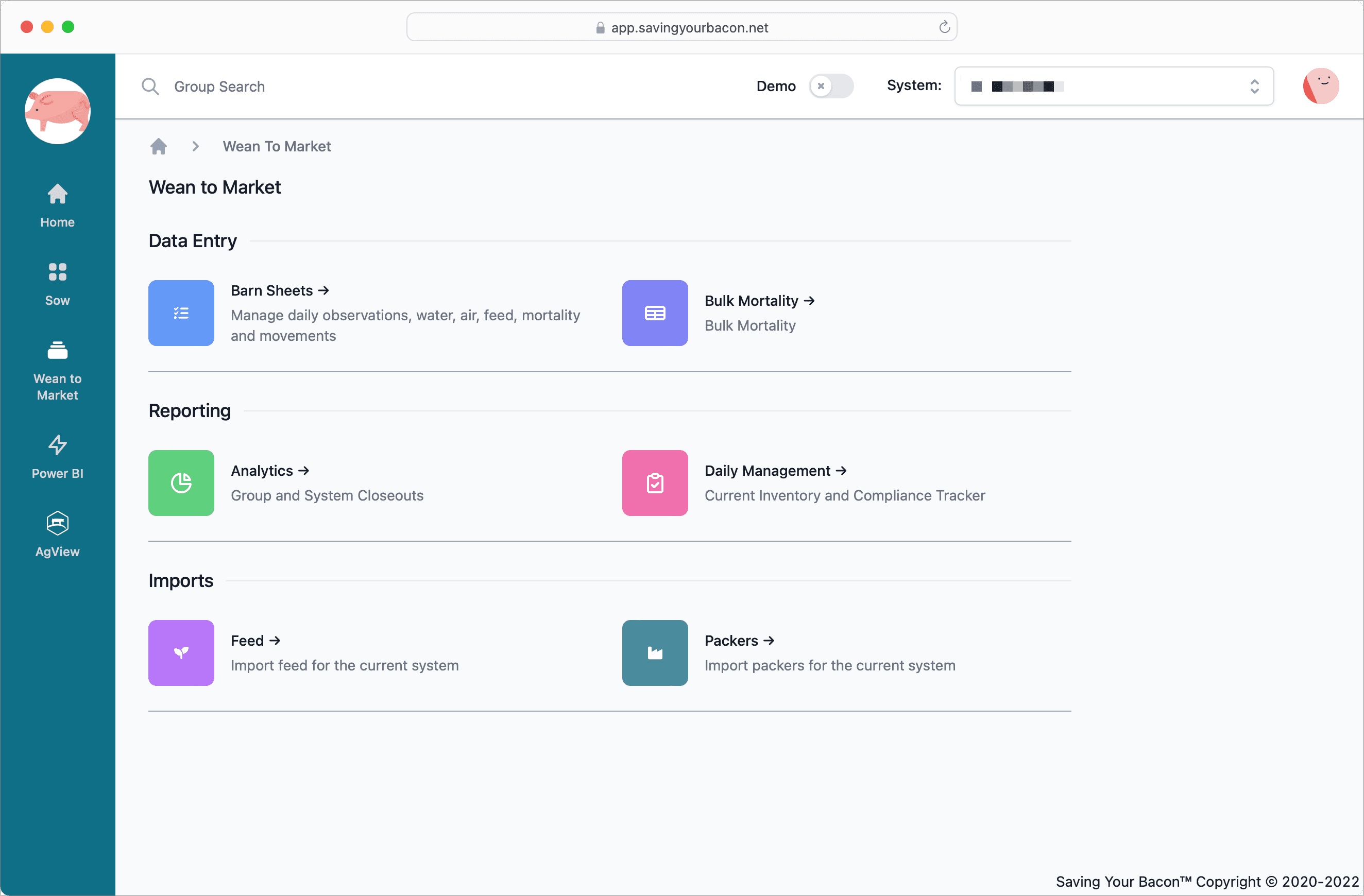Click the green Analytics pie chart icon
Screen dimensions: 1364x896
tap(181, 483)
